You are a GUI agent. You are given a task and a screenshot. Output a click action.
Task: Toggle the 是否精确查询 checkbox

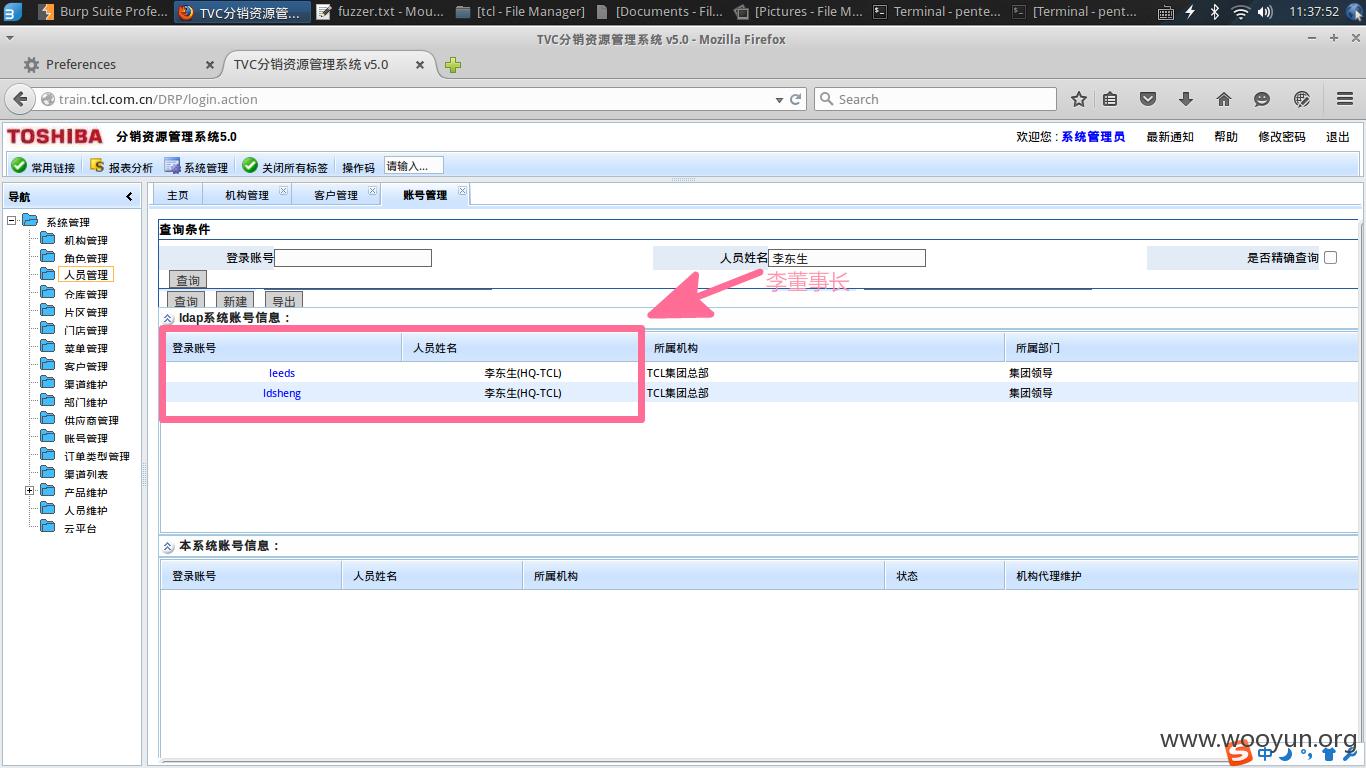click(x=1330, y=257)
